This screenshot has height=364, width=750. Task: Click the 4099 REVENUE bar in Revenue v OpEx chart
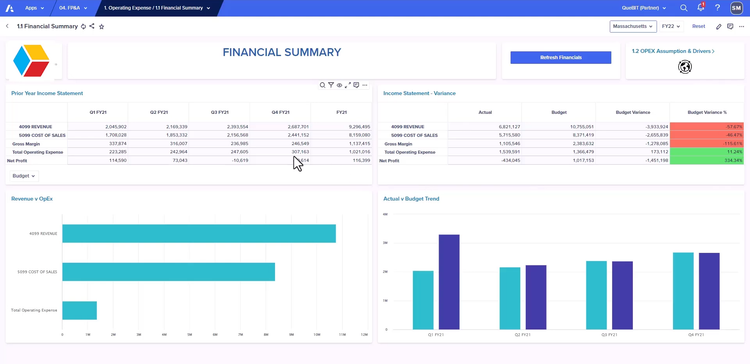(x=199, y=233)
